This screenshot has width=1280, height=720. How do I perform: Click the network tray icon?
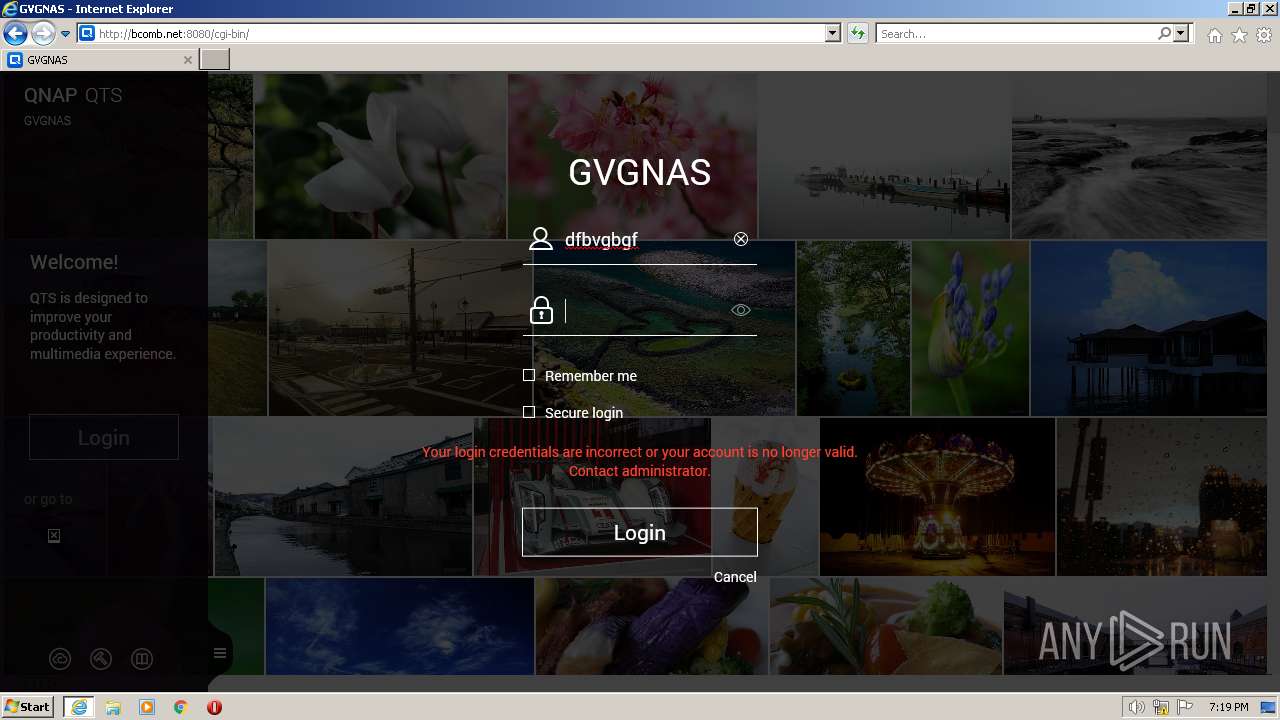click(1161, 707)
